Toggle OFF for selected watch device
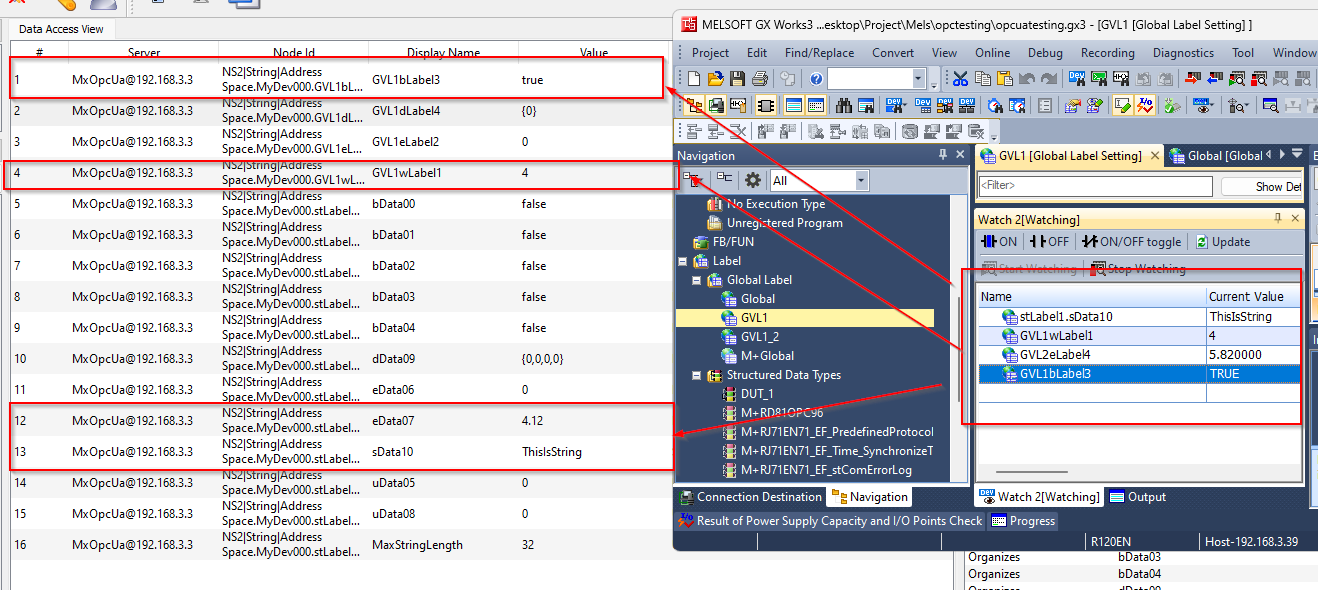1318x590 pixels. tap(1049, 242)
